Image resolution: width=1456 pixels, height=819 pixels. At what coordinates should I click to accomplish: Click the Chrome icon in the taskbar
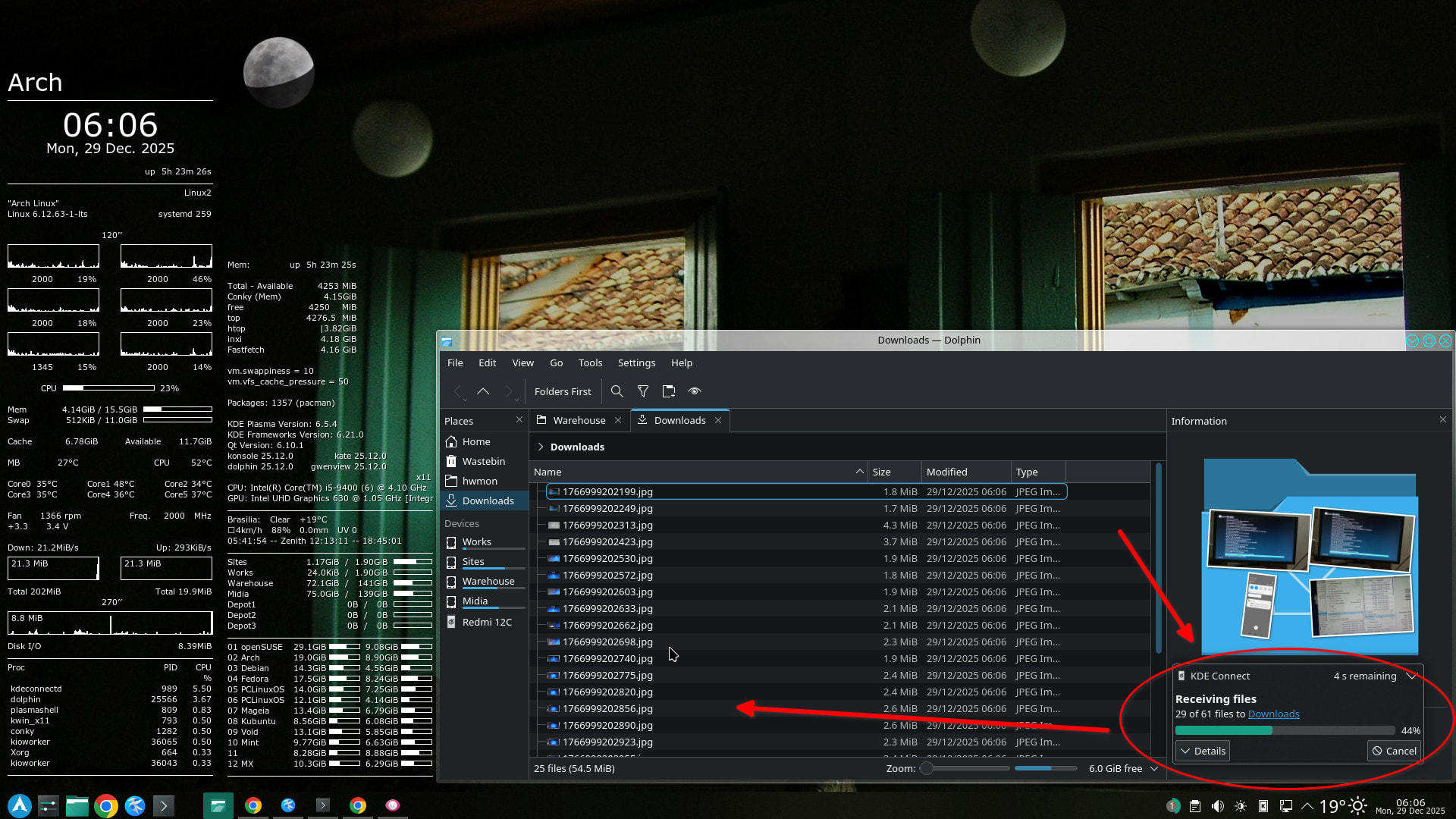(x=106, y=805)
